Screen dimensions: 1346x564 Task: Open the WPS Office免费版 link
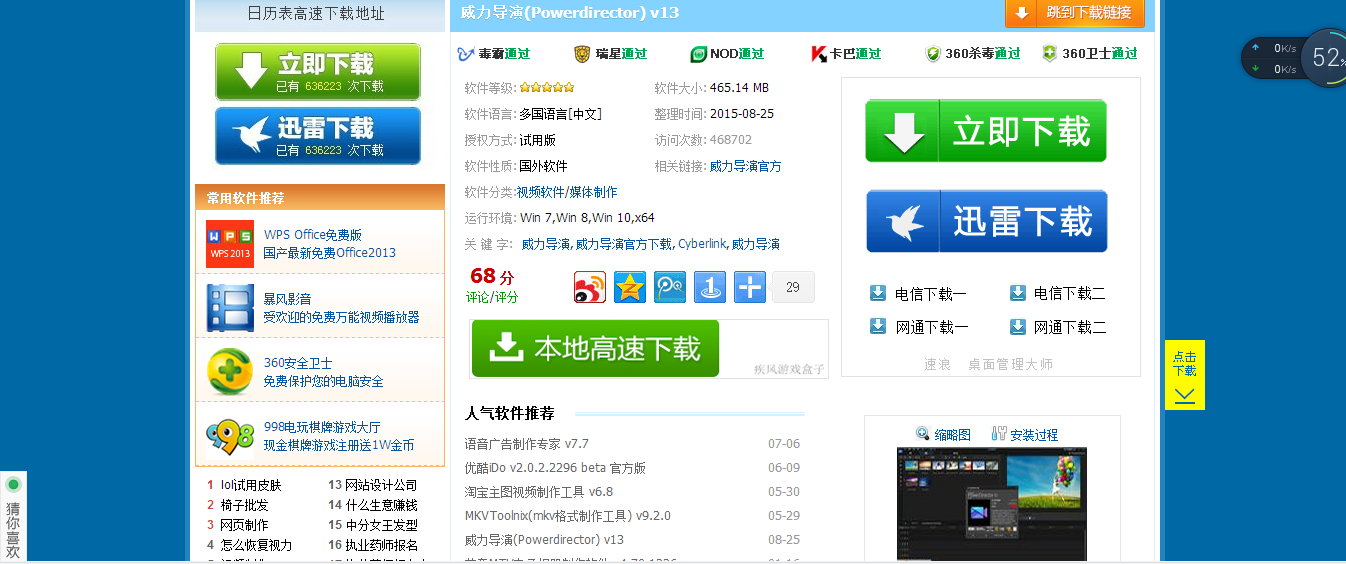[313, 235]
